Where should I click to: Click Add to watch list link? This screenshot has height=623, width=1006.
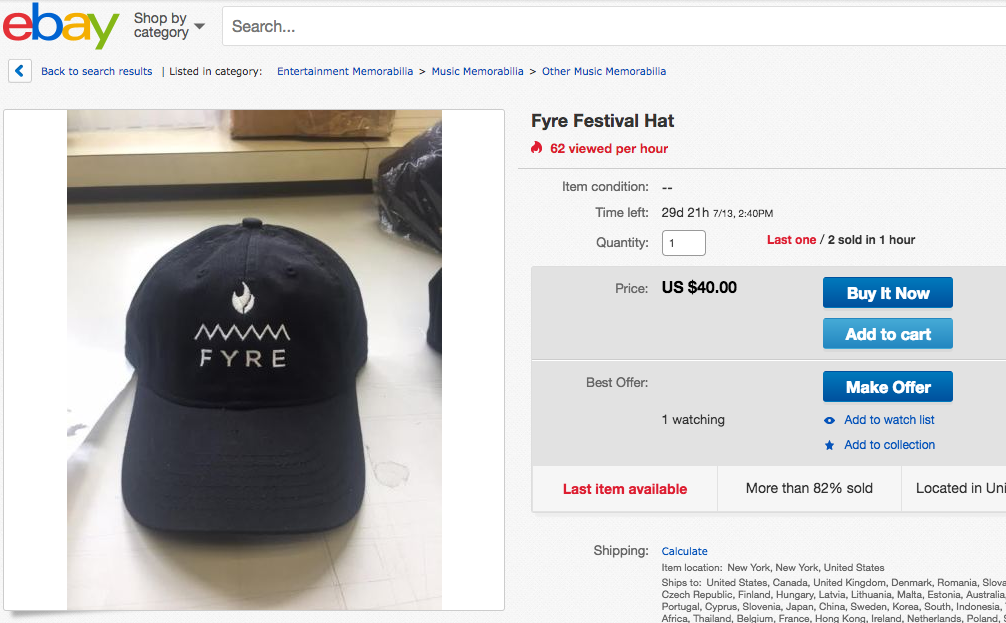point(889,420)
